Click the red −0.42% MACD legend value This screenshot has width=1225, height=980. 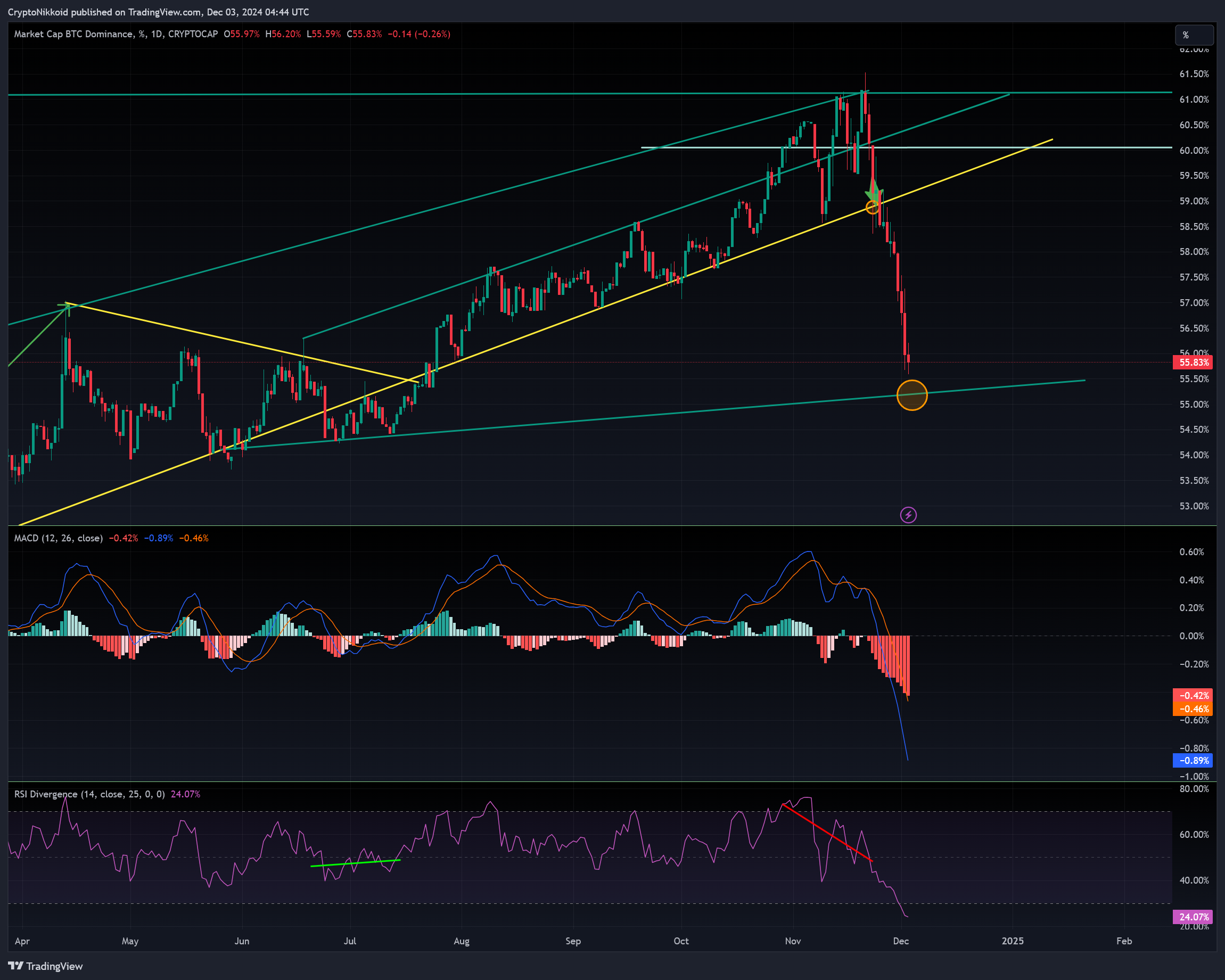point(124,538)
